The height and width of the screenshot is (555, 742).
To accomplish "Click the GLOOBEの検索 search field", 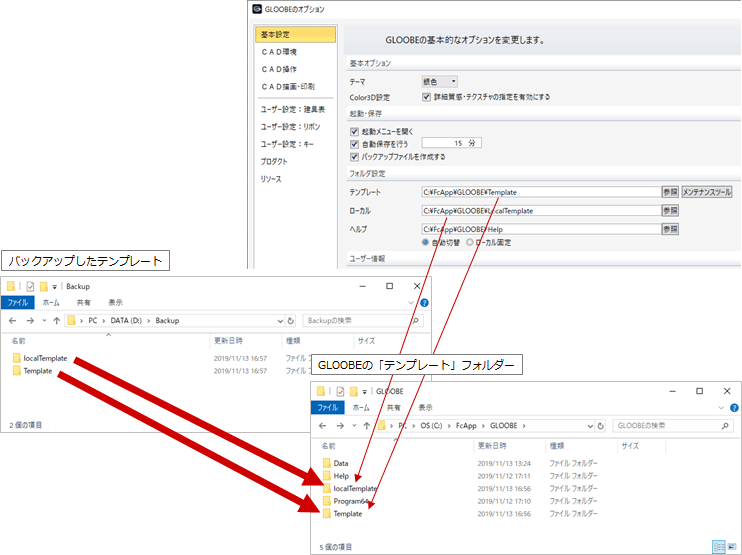I will coord(672,426).
